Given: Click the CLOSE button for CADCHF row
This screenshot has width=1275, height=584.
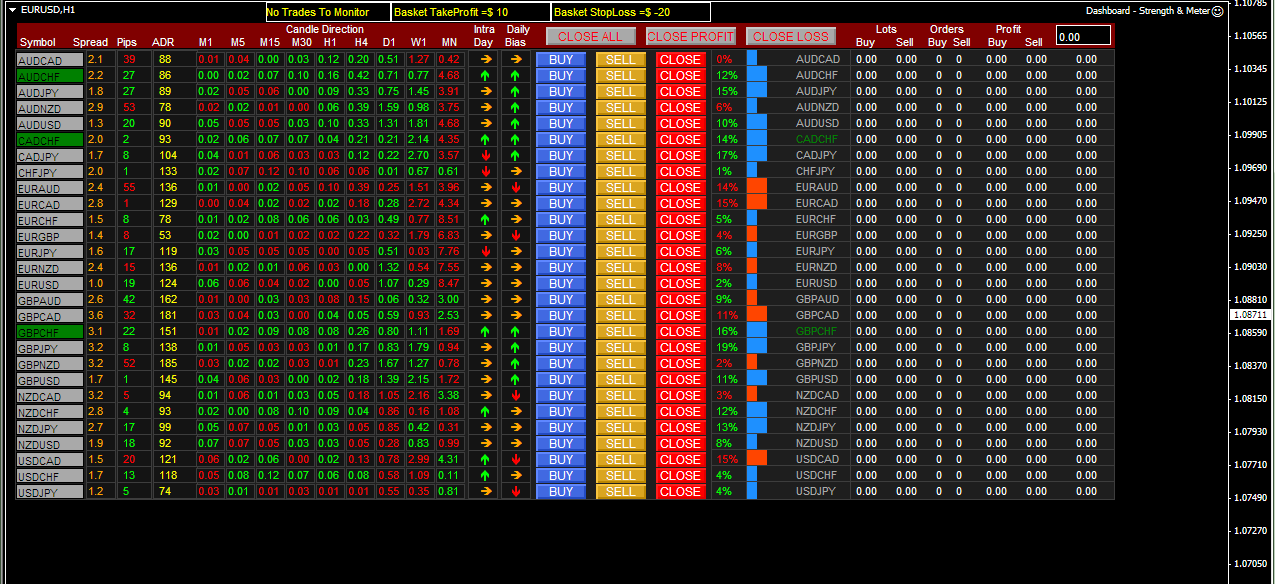Looking at the screenshot, I should tap(680, 139).
